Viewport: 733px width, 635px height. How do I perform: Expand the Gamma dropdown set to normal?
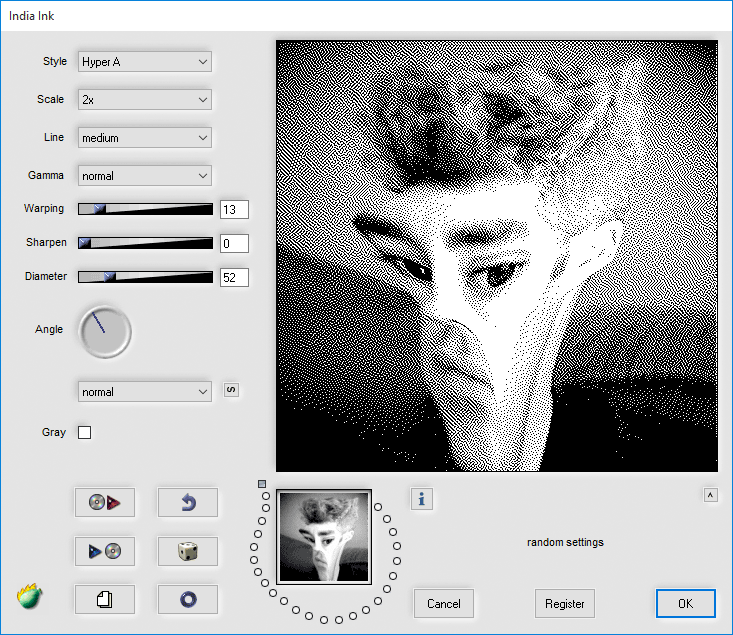click(x=145, y=176)
